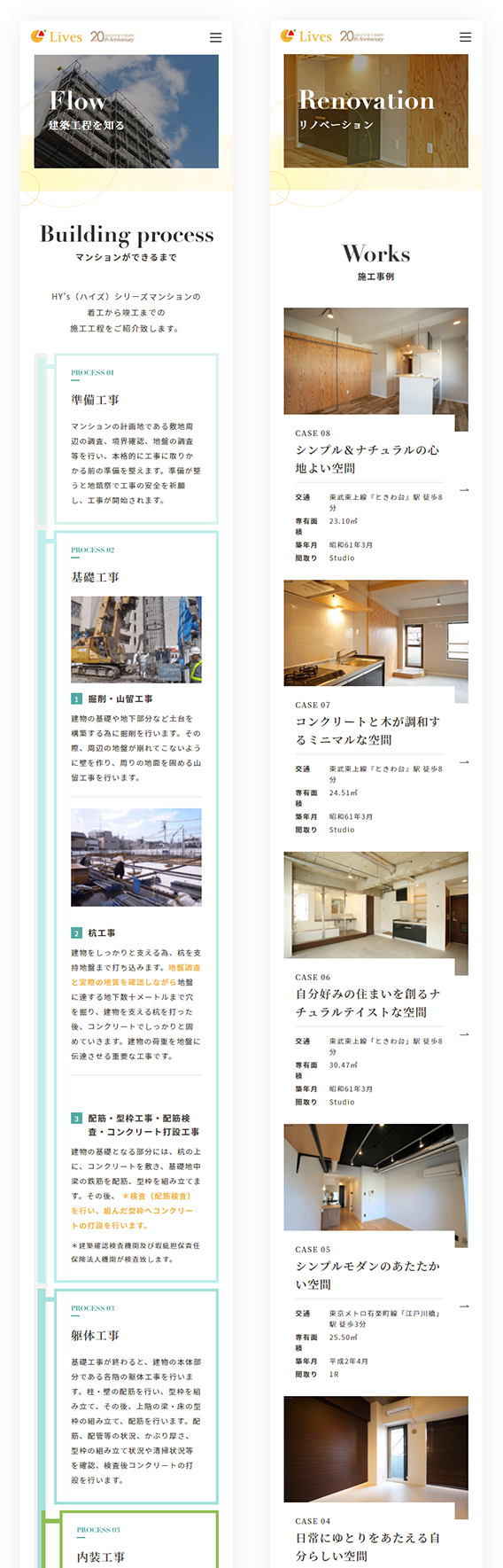This screenshot has height=1568, width=503.
Task: Open CASE 05 dark ceiling room photo
Action: (x=375, y=1177)
